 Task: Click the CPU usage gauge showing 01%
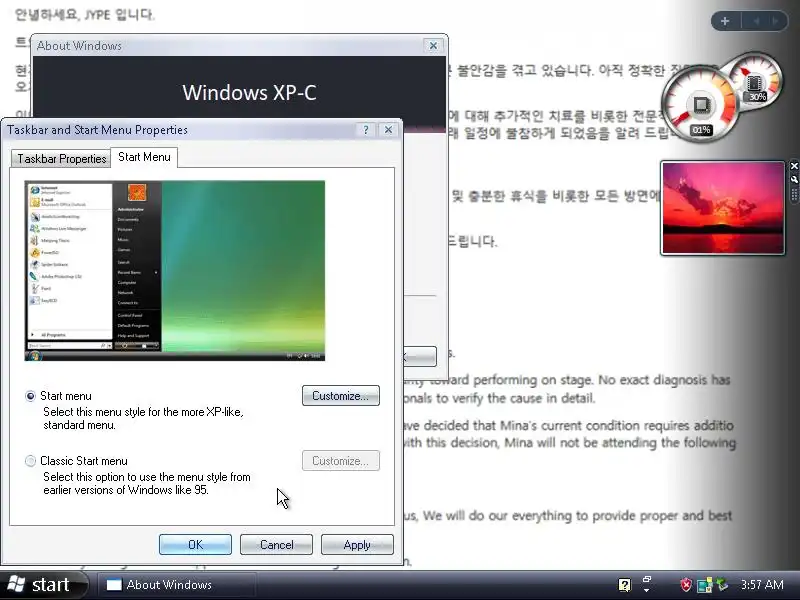pyautogui.click(x=699, y=106)
